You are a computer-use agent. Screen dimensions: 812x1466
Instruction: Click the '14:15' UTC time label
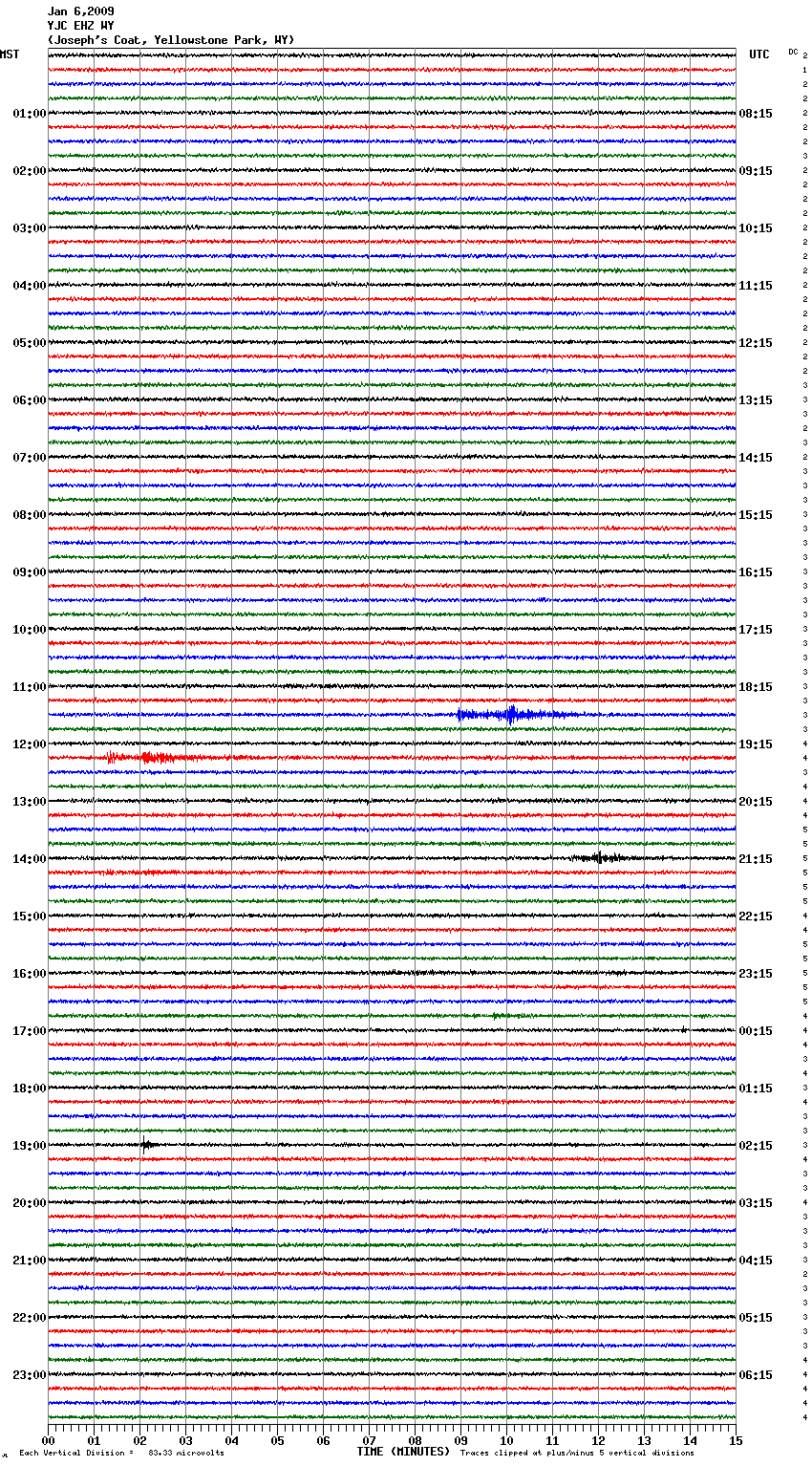tap(756, 458)
